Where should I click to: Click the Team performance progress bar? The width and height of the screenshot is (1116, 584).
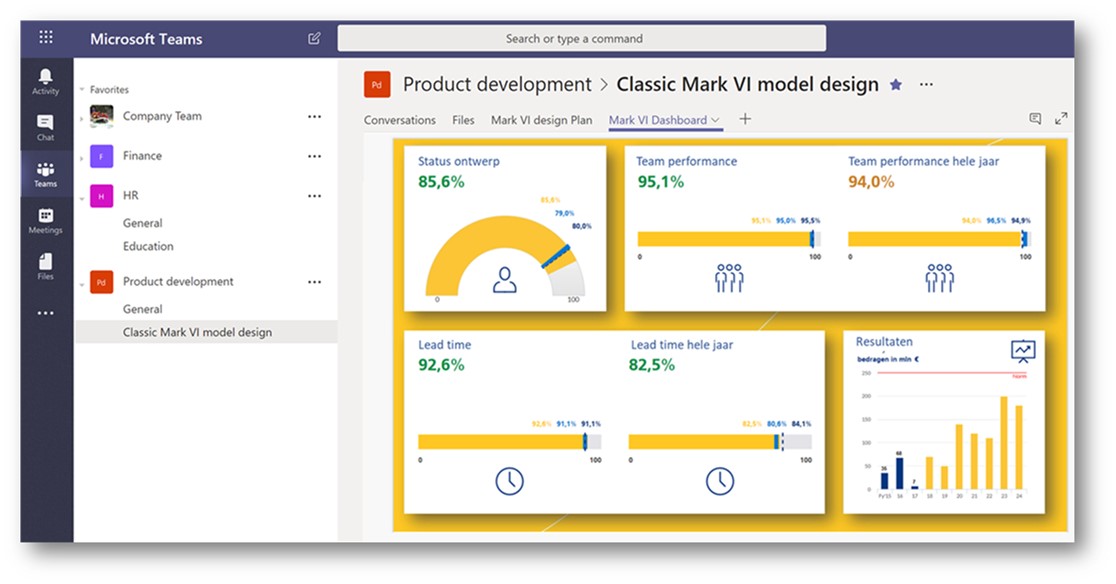pyautogui.click(x=729, y=239)
